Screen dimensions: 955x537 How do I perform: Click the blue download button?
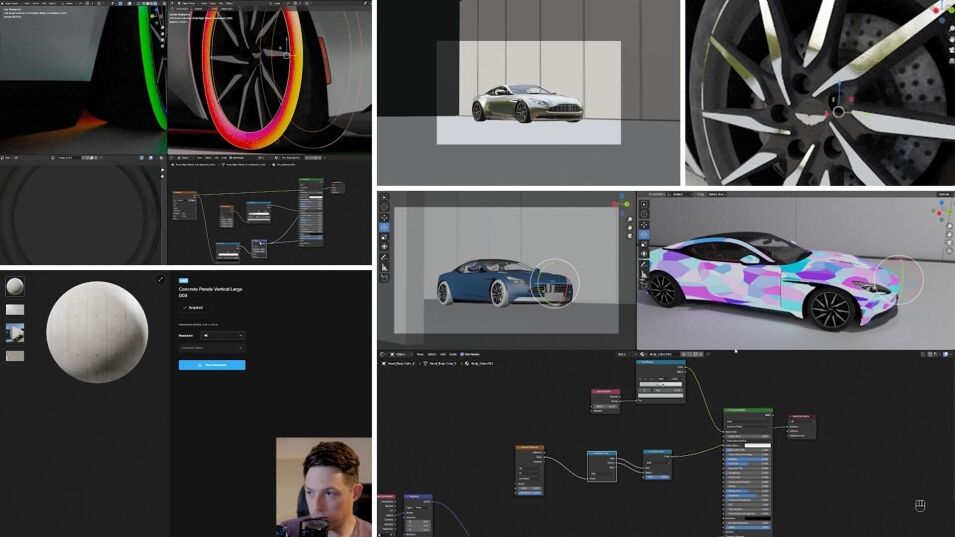point(211,365)
